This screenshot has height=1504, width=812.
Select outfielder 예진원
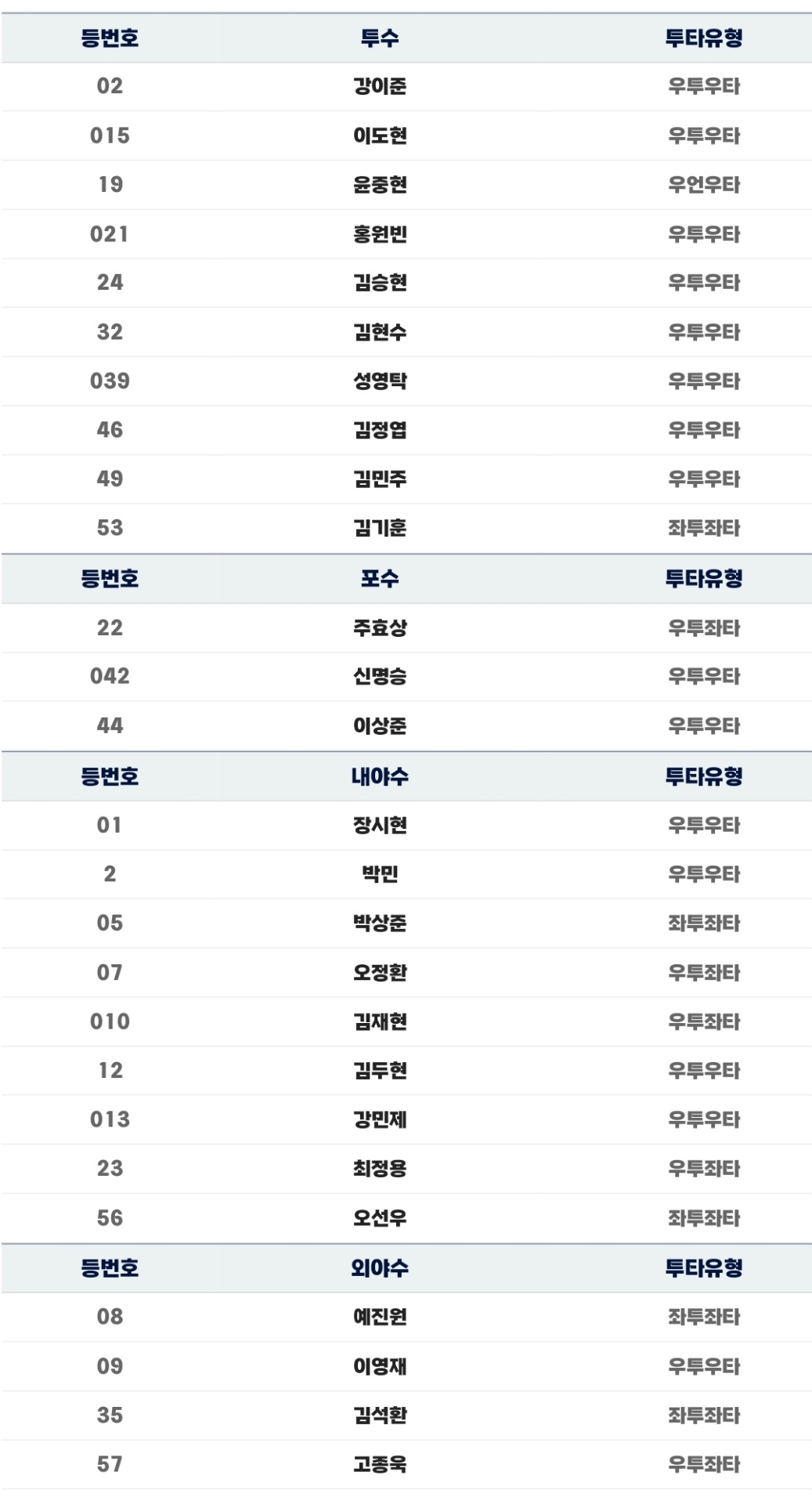pos(380,1317)
